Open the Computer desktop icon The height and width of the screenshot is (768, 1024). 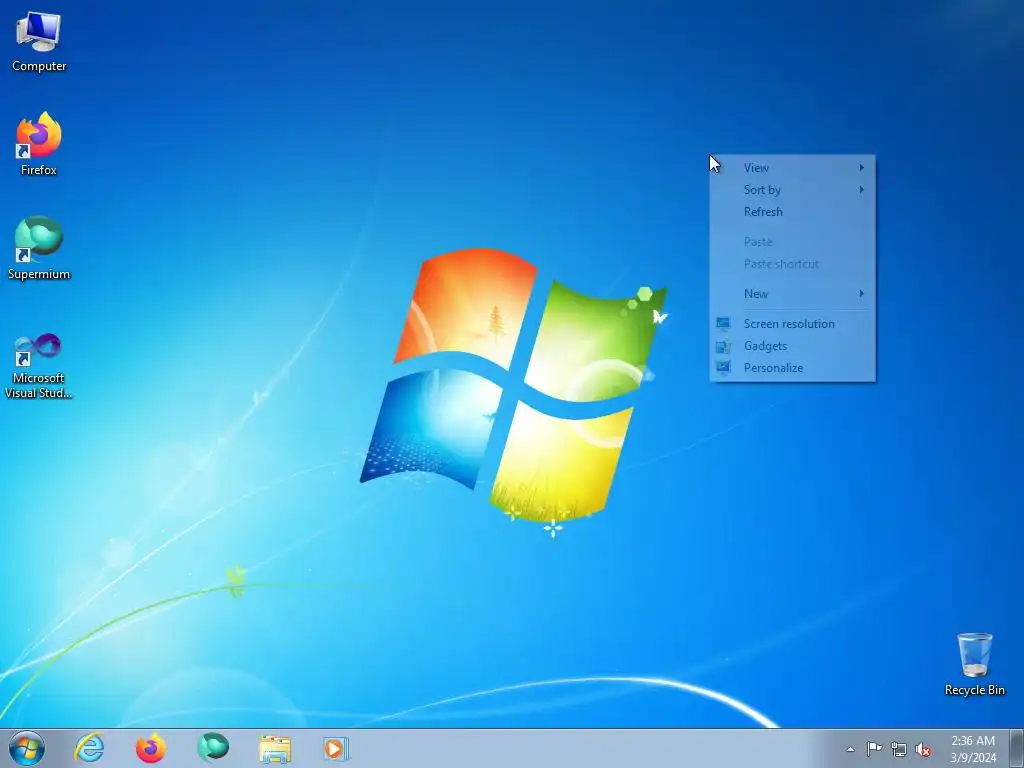click(x=39, y=42)
